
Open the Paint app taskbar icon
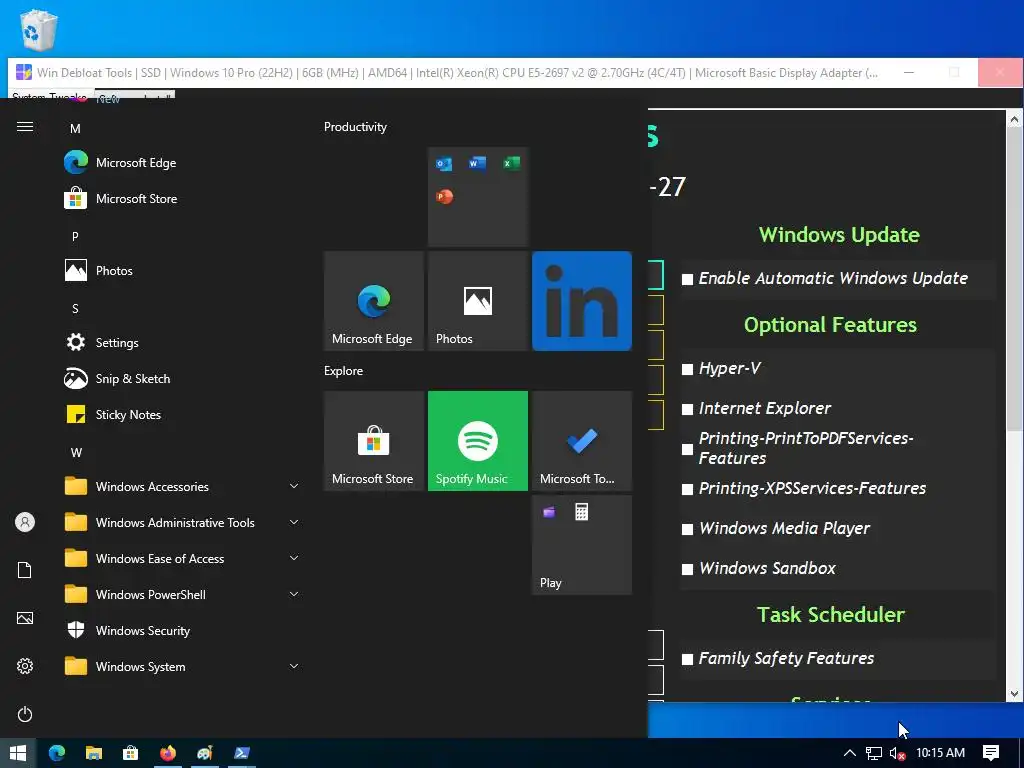(204, 753)
